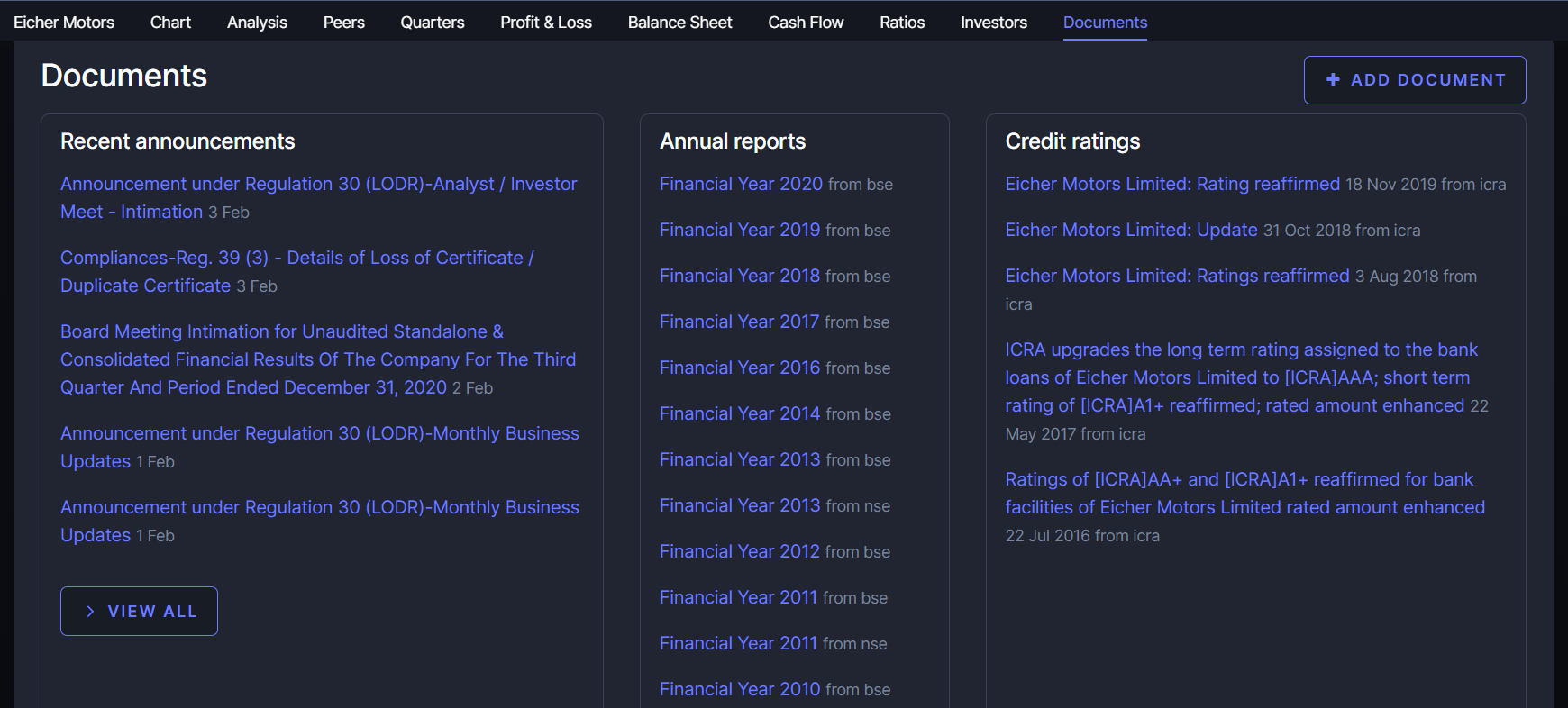Open Eicher Motors Limited: Update rating

(x=1131, y=230)
